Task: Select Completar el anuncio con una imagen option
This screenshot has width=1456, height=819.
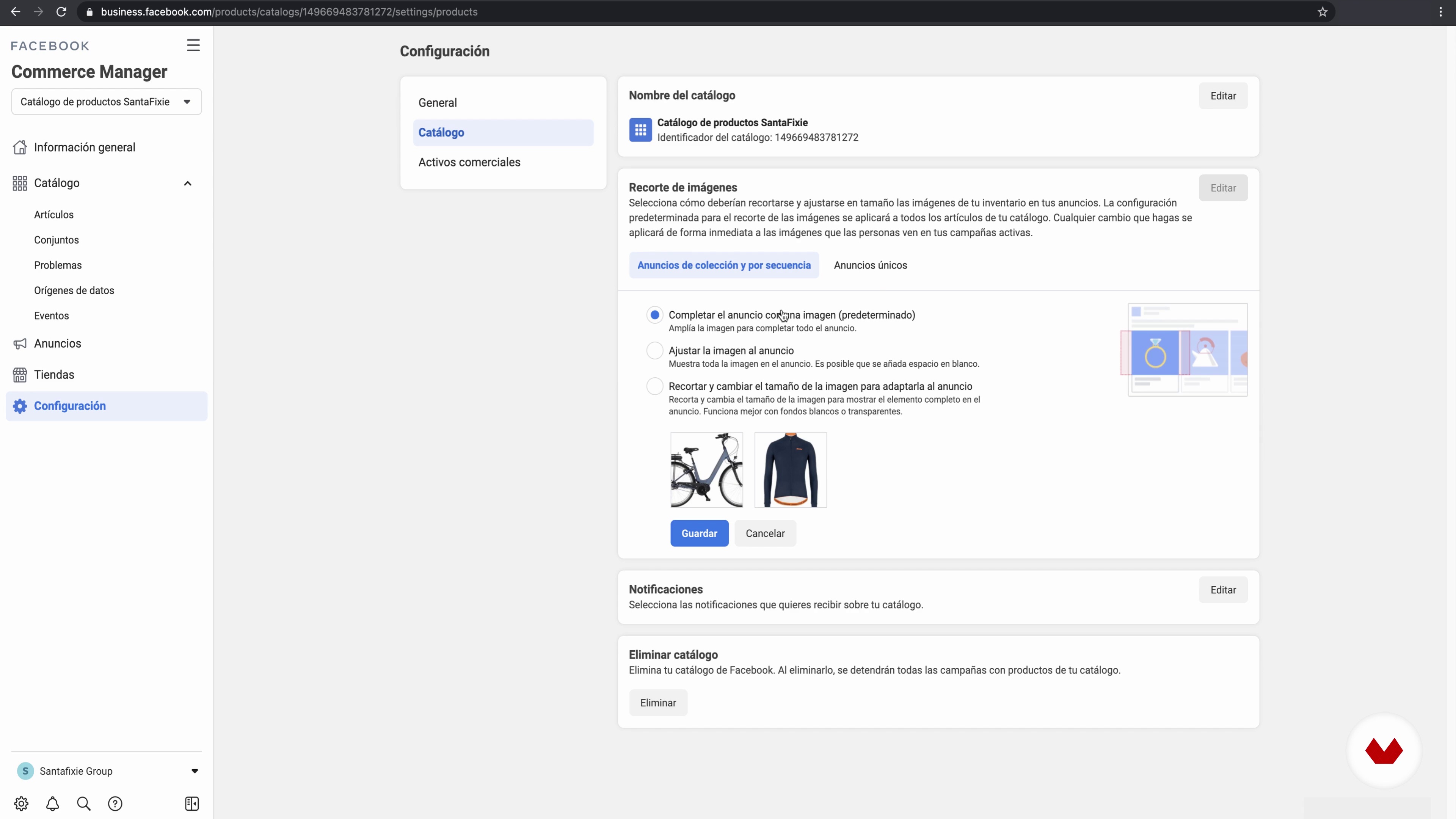Action: (x=654, y=315)
